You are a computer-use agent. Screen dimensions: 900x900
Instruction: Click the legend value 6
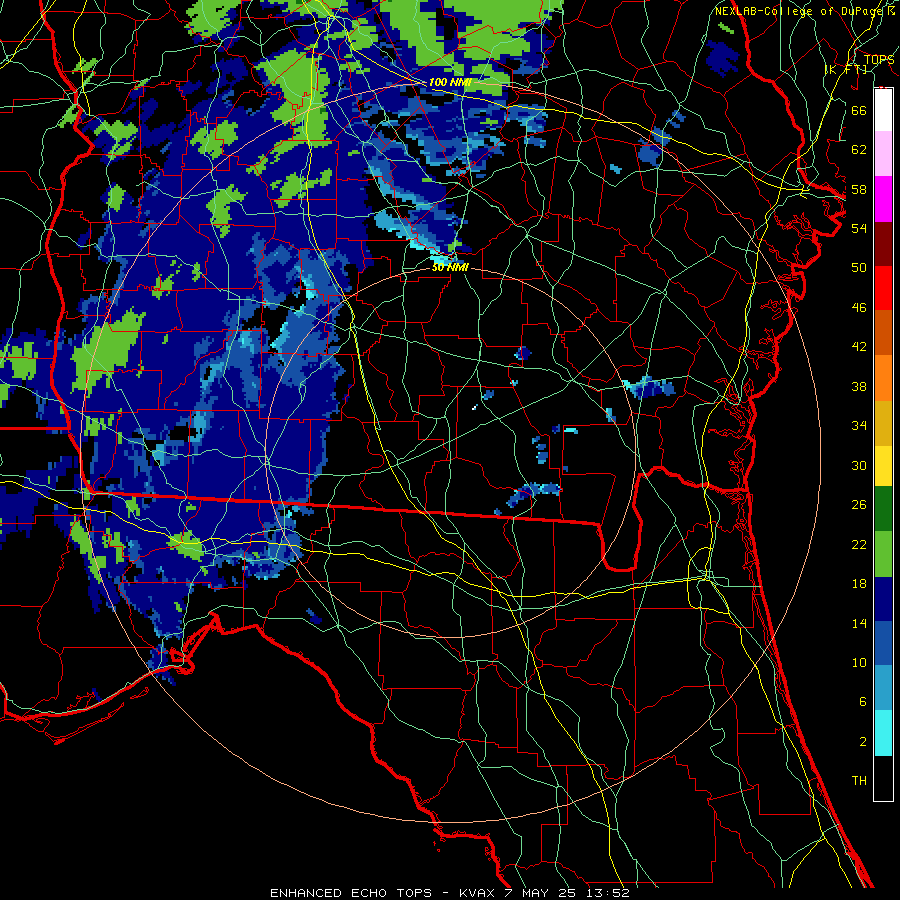tap(862, 701)
